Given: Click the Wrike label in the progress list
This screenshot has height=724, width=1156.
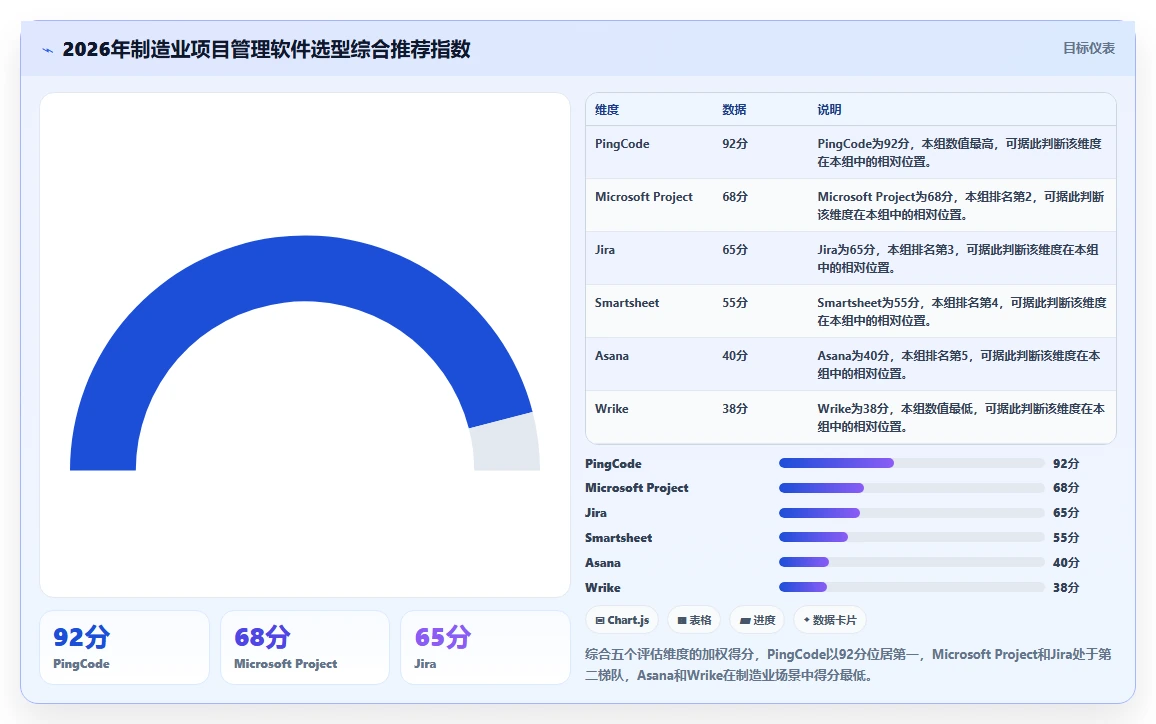Looking at the screenshot, I should [x=603, y=588].
